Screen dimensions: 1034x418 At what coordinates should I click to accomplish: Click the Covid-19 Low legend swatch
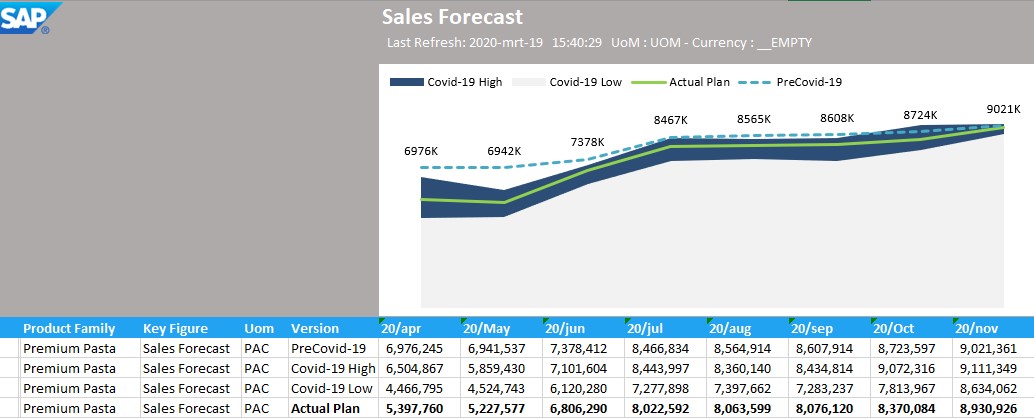pos(529,82)
